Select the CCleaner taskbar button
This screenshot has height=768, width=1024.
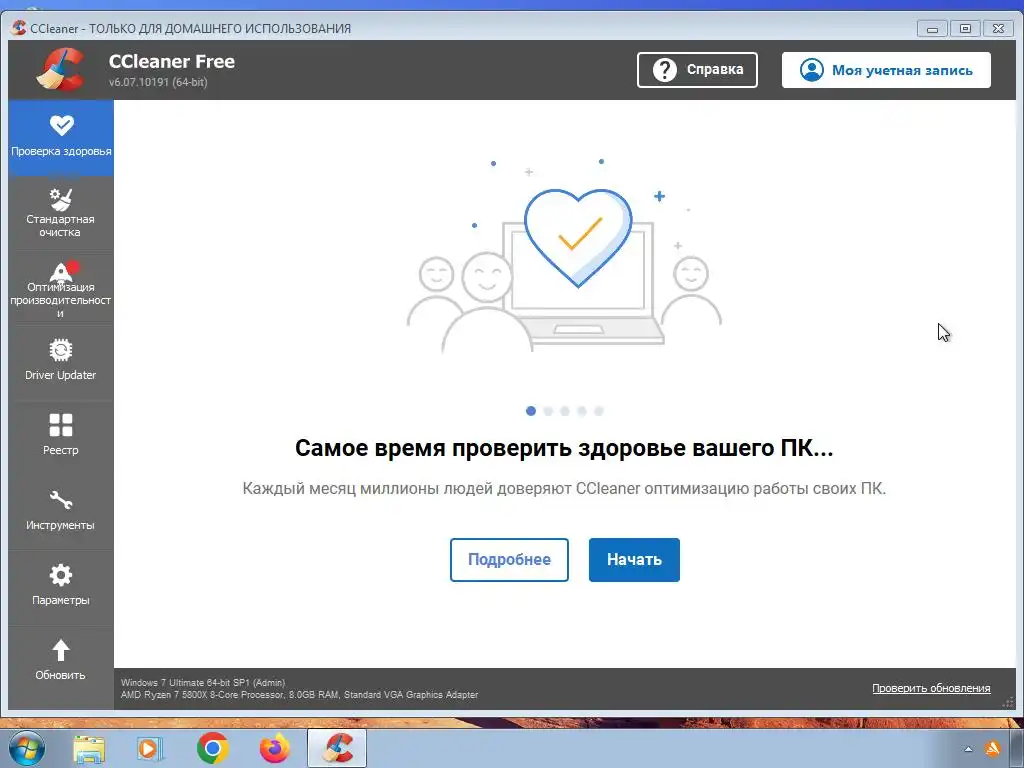click(x=337, y=748)
